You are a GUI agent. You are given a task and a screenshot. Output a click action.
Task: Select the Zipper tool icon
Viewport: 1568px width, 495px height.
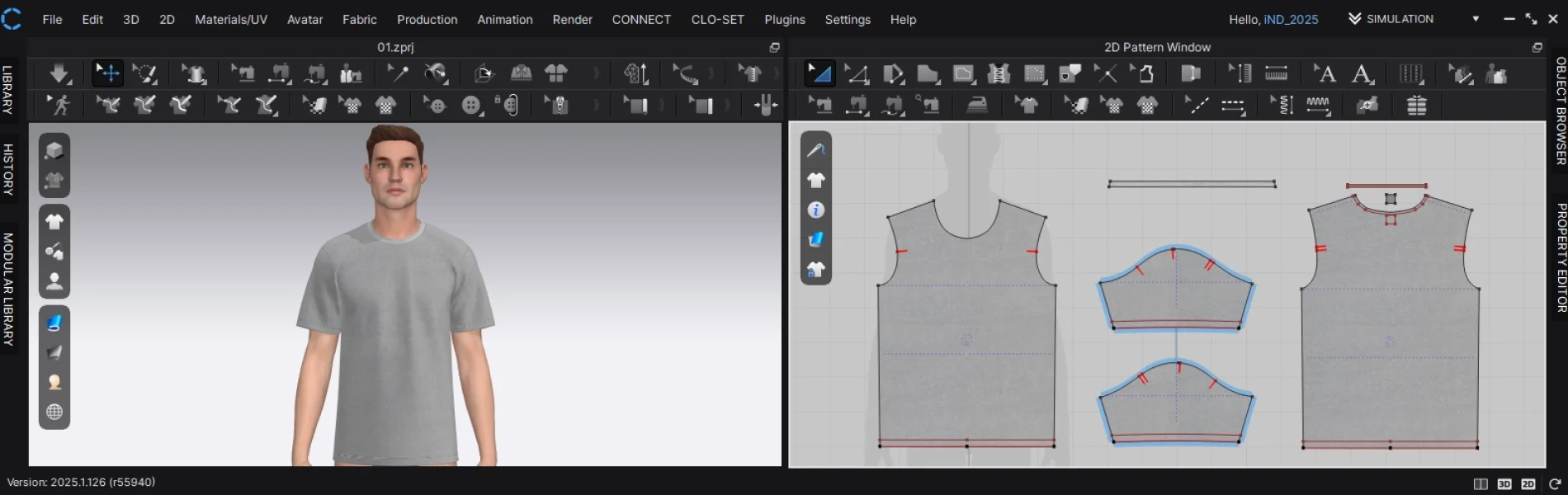pos(559,106)
